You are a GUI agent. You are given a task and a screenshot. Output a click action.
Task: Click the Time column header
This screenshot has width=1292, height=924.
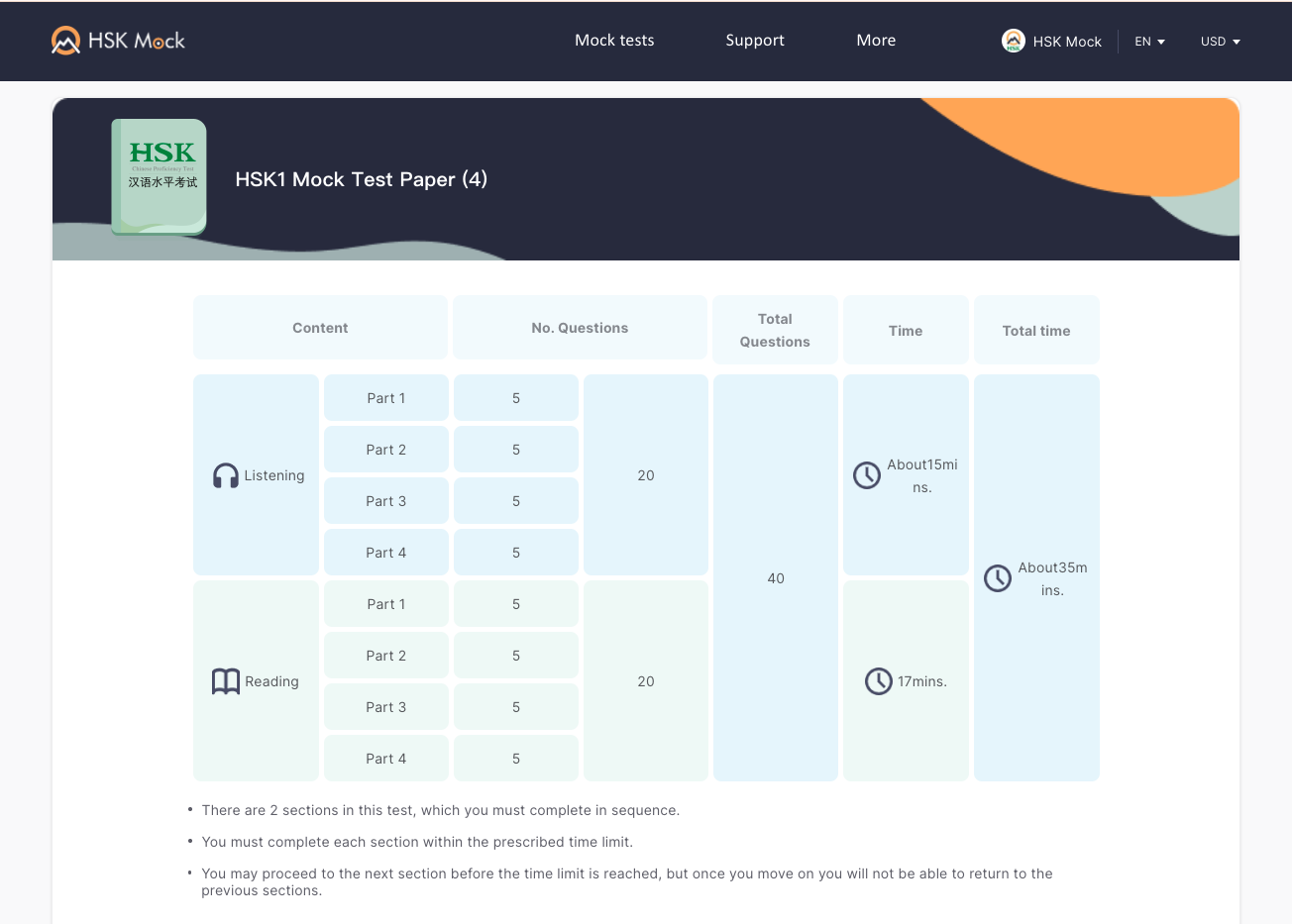(x=906, y=330)
